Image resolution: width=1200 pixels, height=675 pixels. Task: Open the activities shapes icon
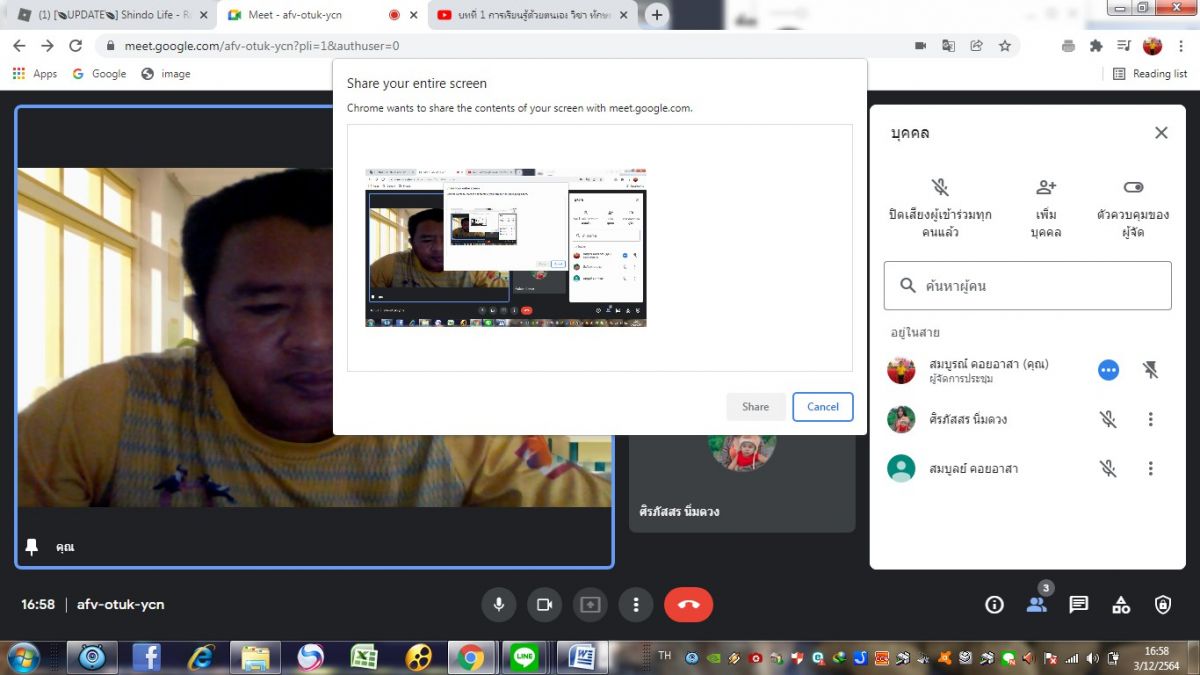pyautogui.click(x=1121, y=604)
